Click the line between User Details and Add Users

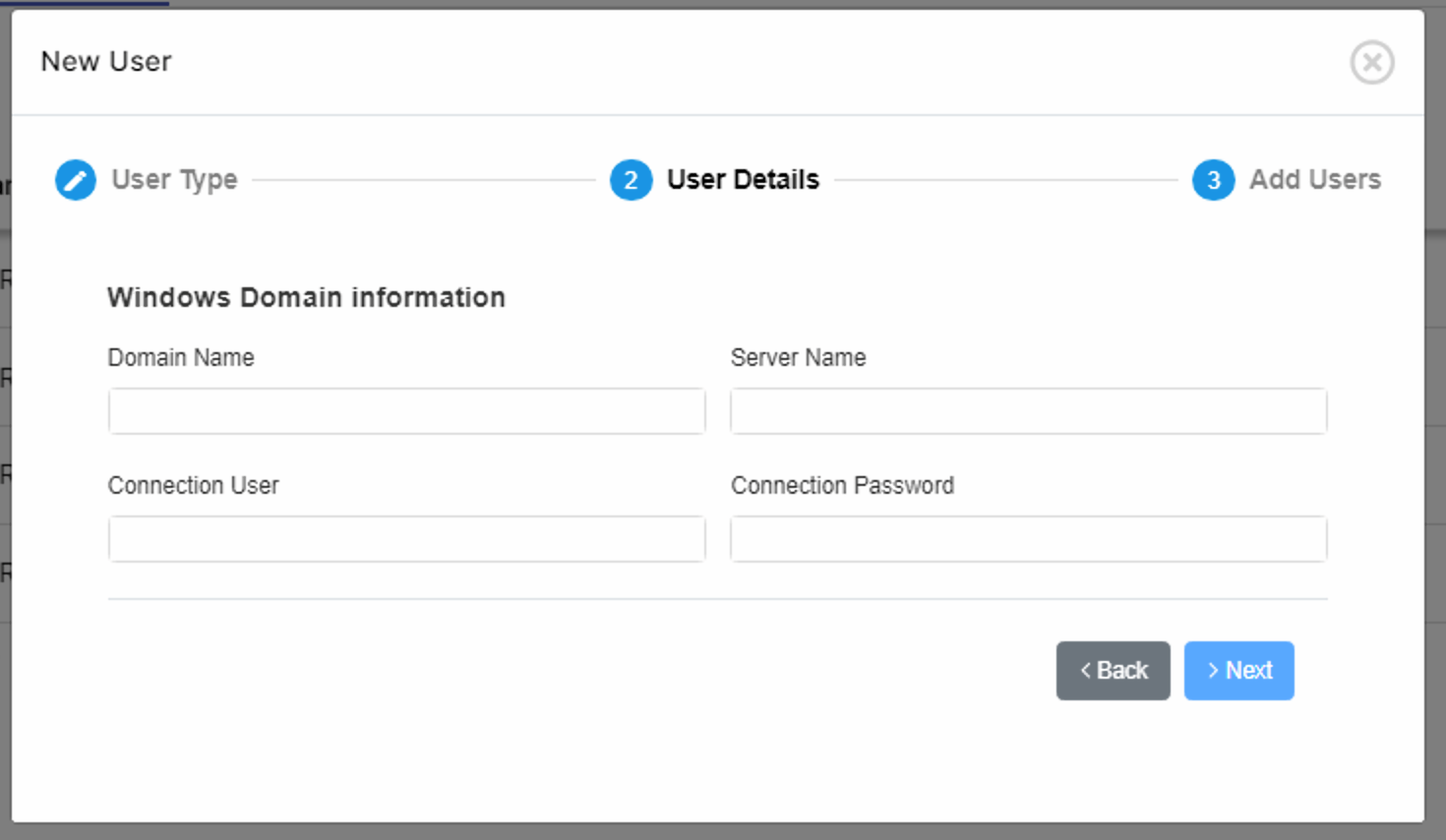(x=1005, y=180)
